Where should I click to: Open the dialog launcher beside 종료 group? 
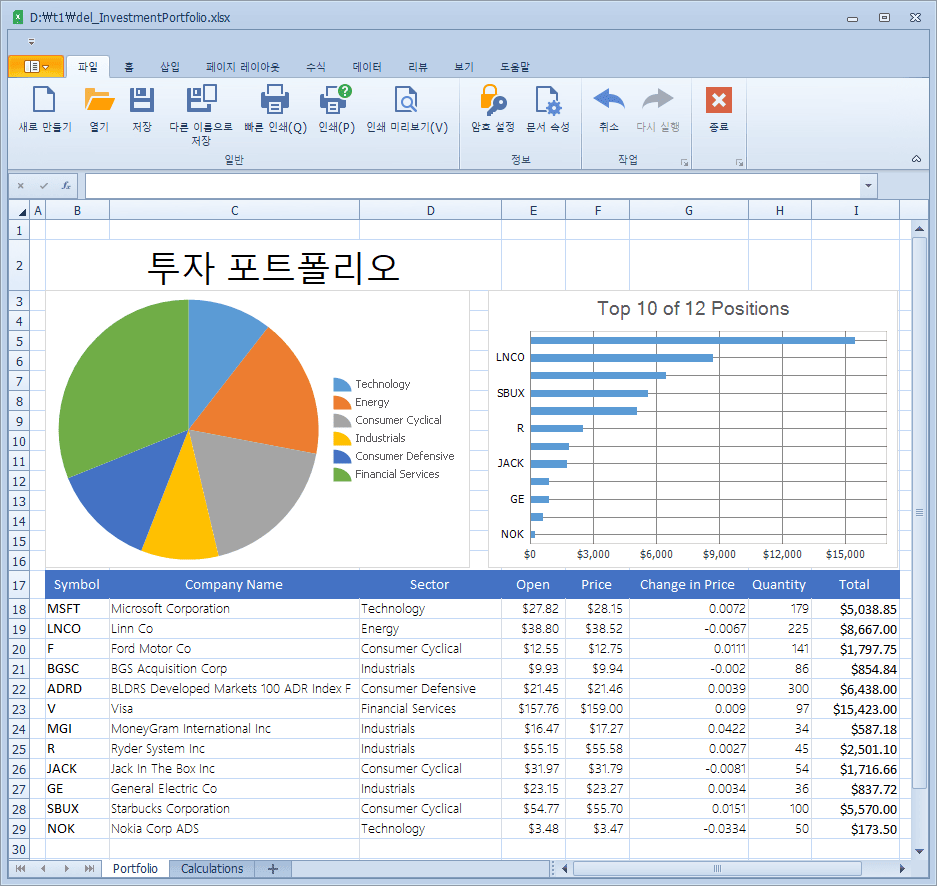point(739,163)
